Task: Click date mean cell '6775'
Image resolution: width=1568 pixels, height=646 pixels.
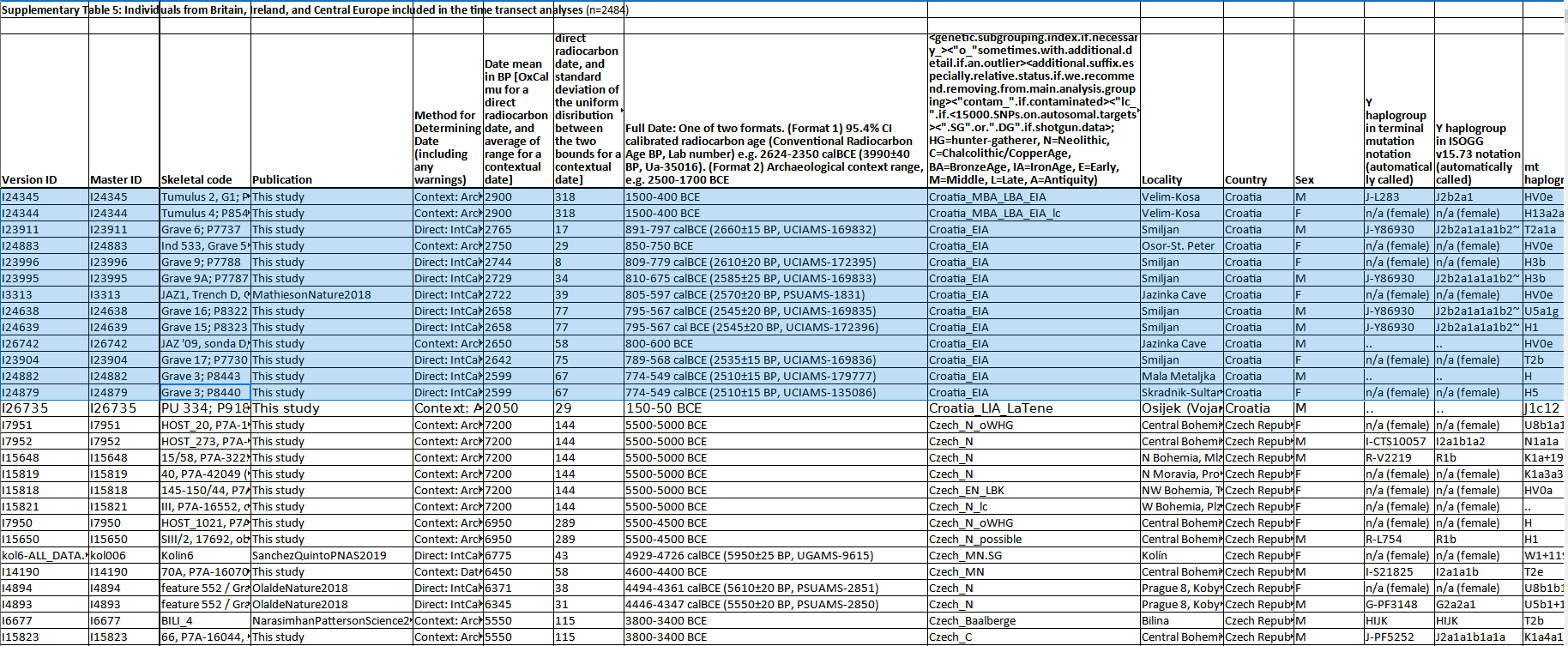Action: [518, 556]
